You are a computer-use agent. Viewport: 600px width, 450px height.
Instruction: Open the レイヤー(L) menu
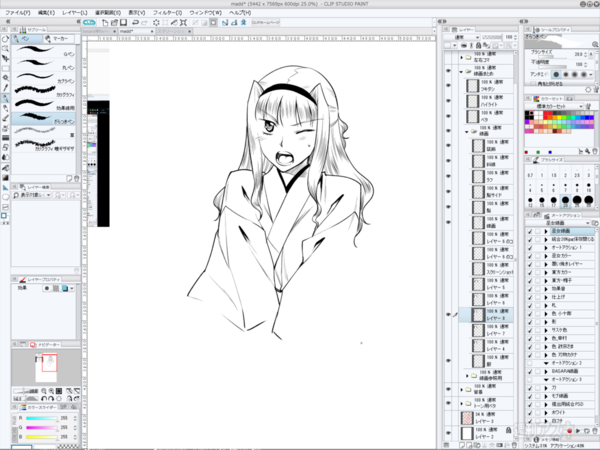[x=75, y=13]
